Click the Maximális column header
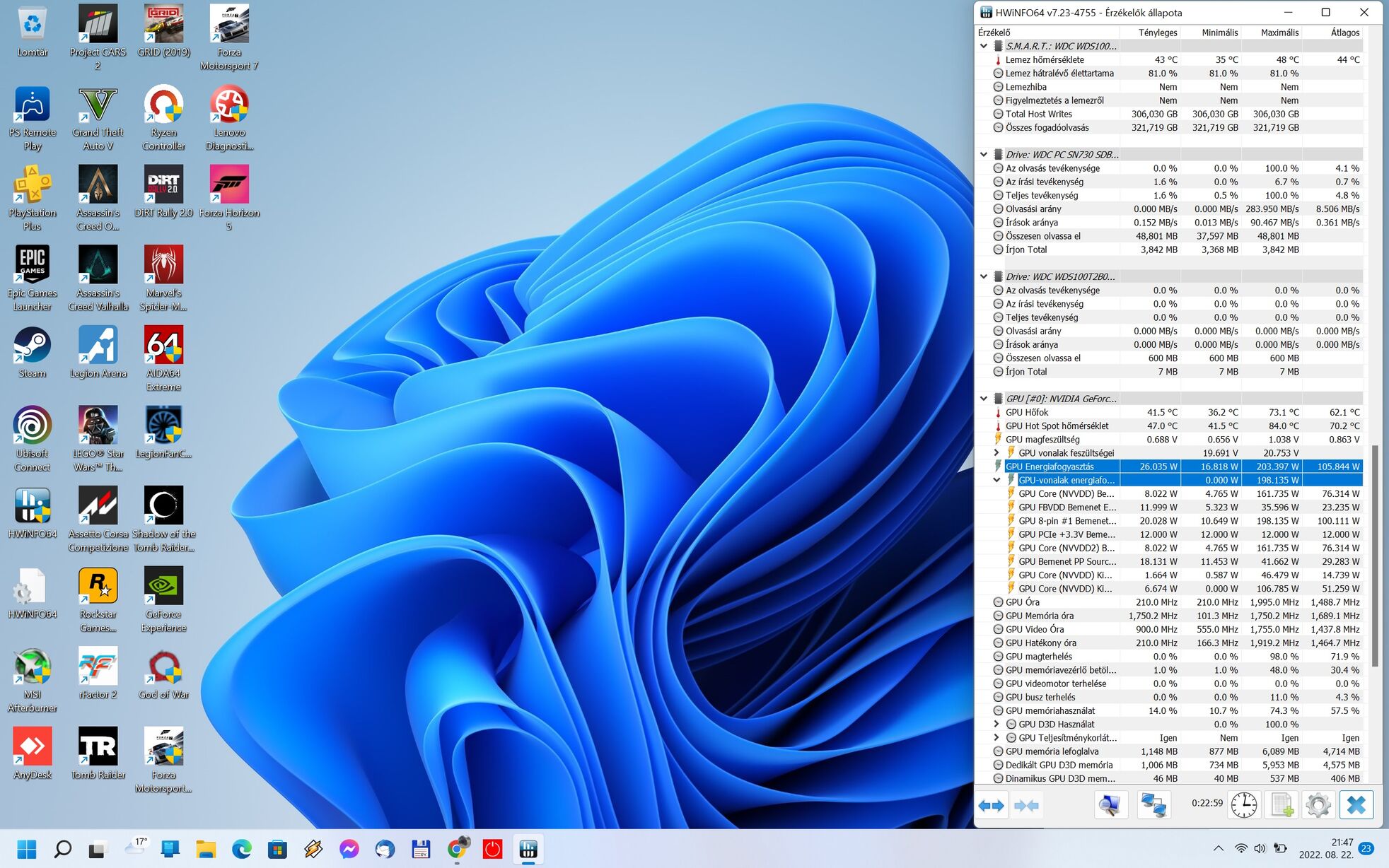Image resolution: width=1389 pixels, height=868 pixels. click(1279, 33)
